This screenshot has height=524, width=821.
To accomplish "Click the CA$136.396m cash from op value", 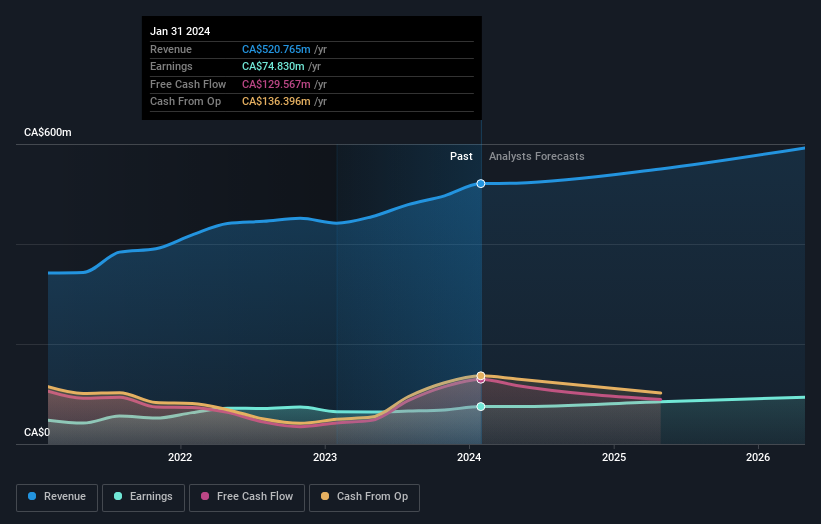I will pyautogui.click(x=276, y=102).
